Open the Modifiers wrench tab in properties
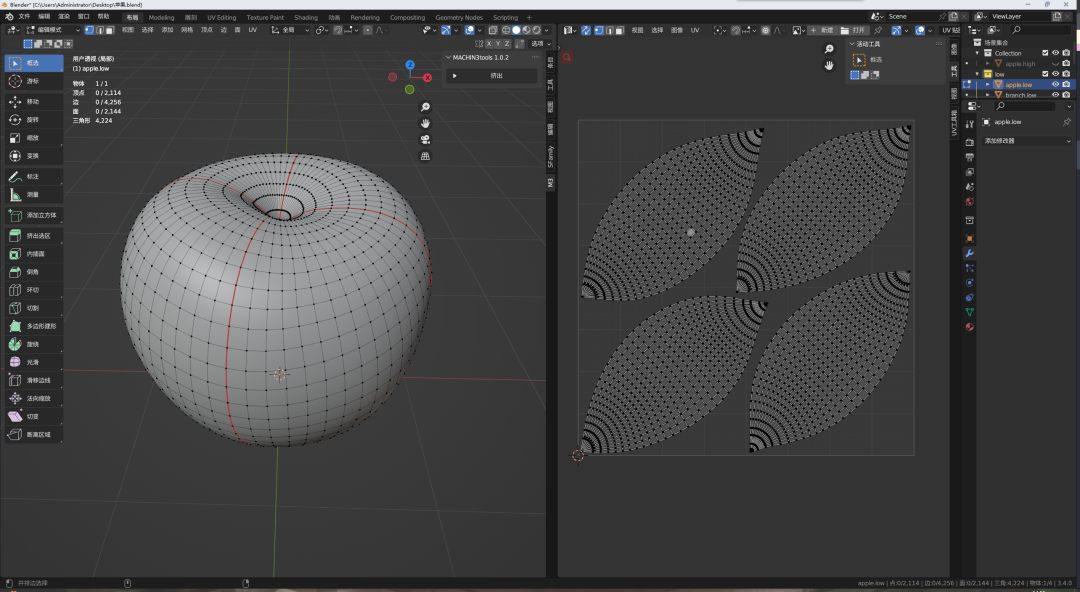 coord(969,253)
